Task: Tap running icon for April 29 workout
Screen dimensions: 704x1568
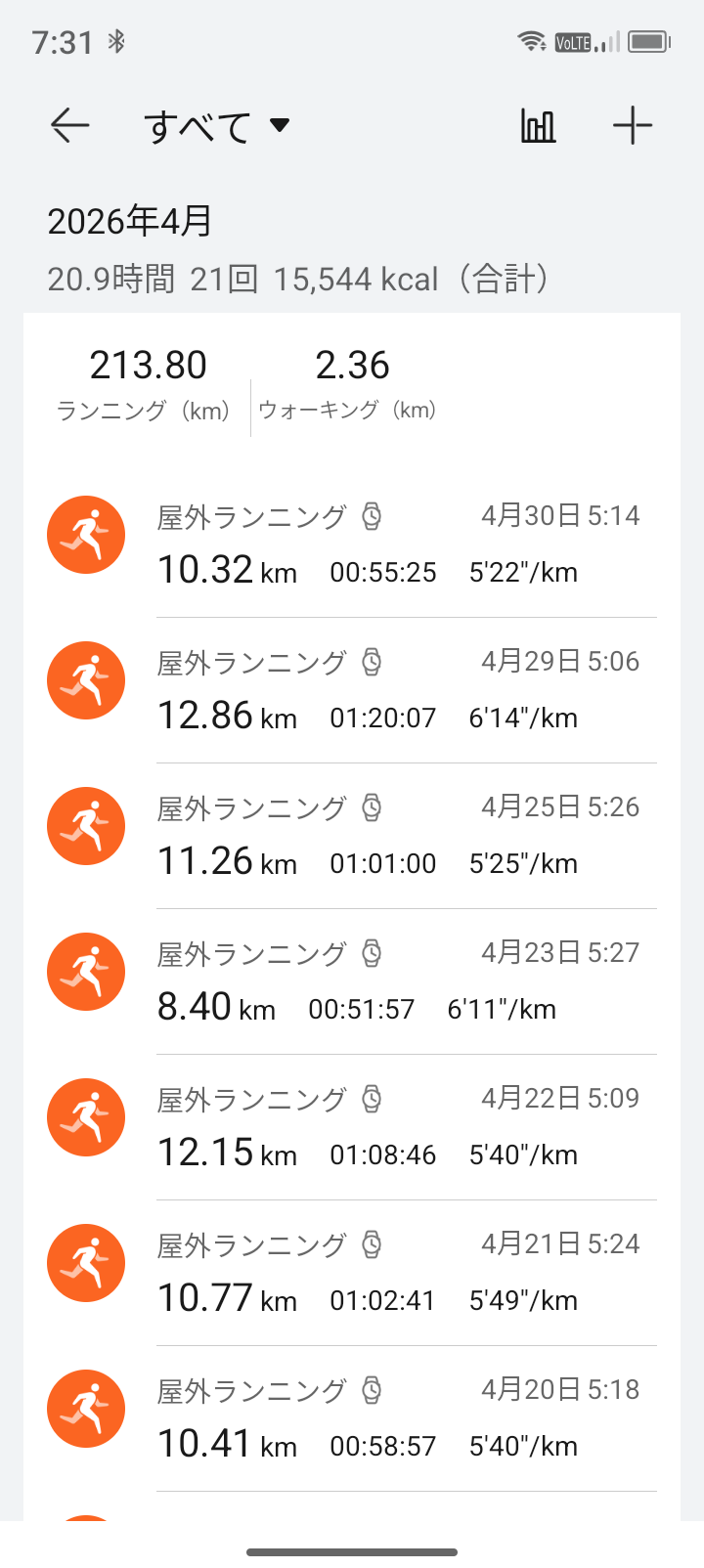Action: pos(86,680)
